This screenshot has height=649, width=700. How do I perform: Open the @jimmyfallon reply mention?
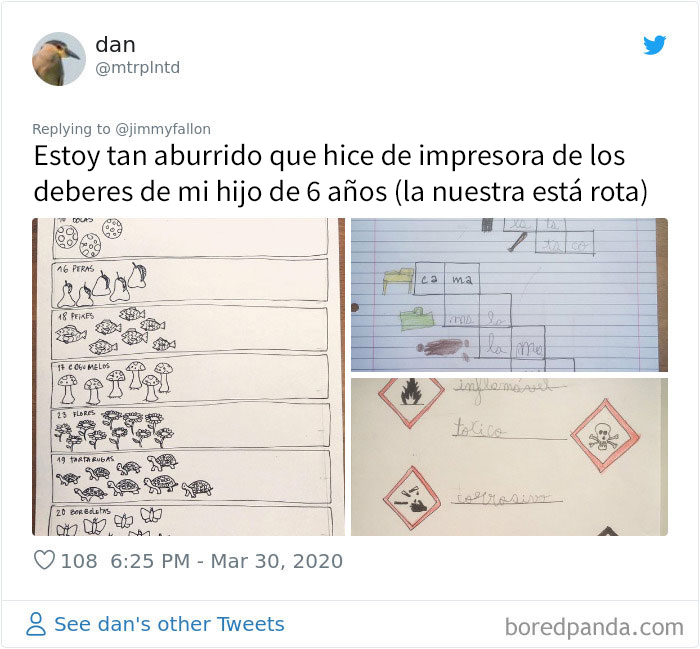click(x=163, y=129)
